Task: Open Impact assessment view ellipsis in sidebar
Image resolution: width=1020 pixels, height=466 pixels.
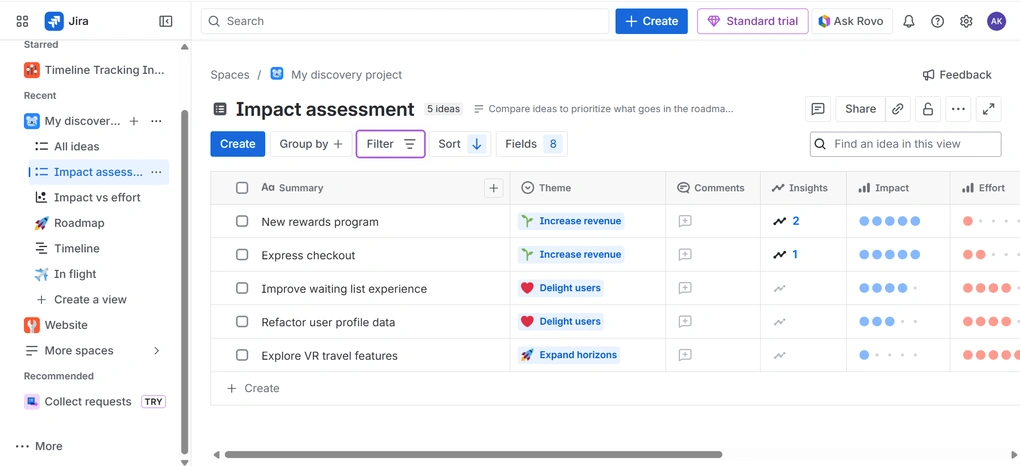Action: 156,172
